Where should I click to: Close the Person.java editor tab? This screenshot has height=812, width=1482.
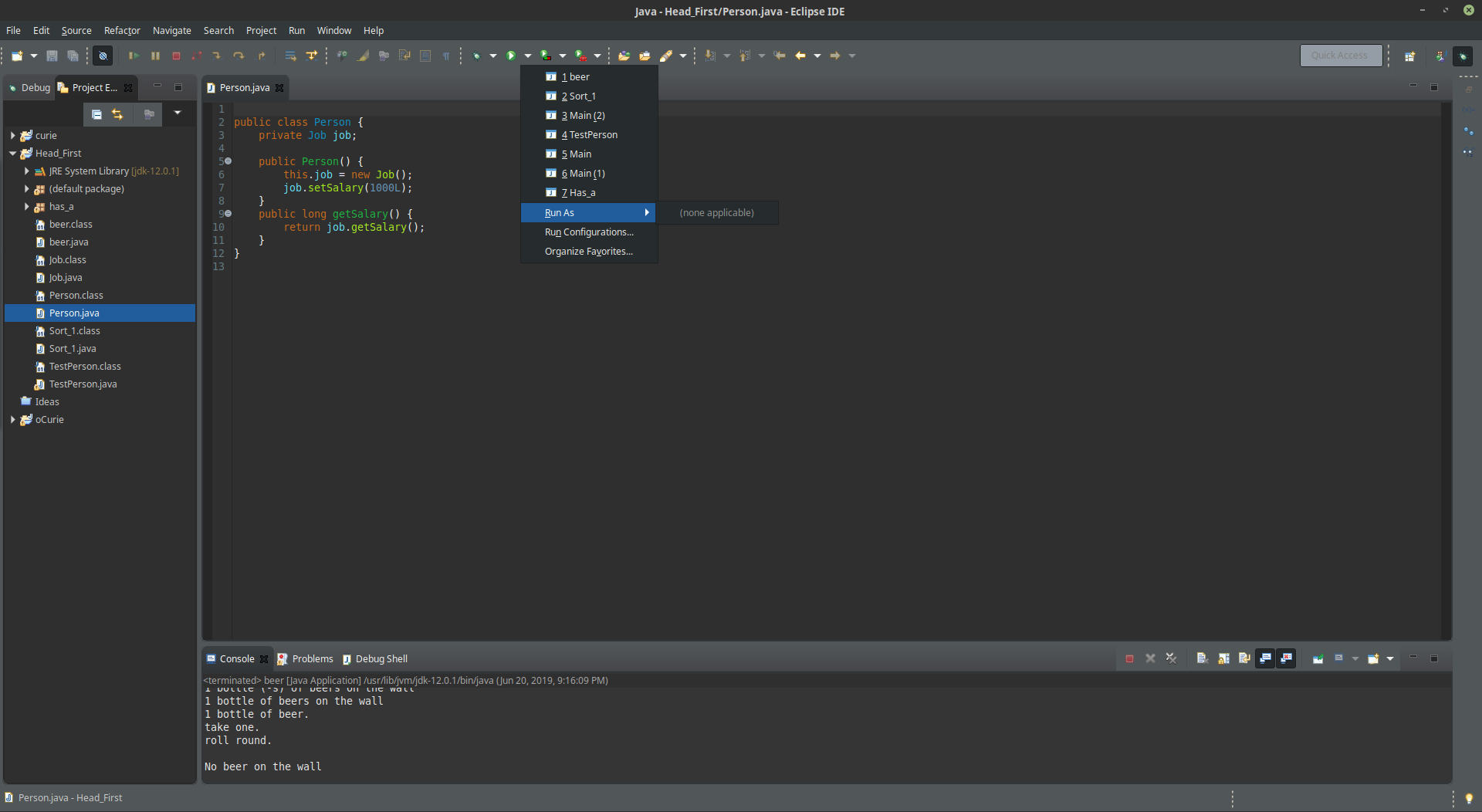[279, 88]
